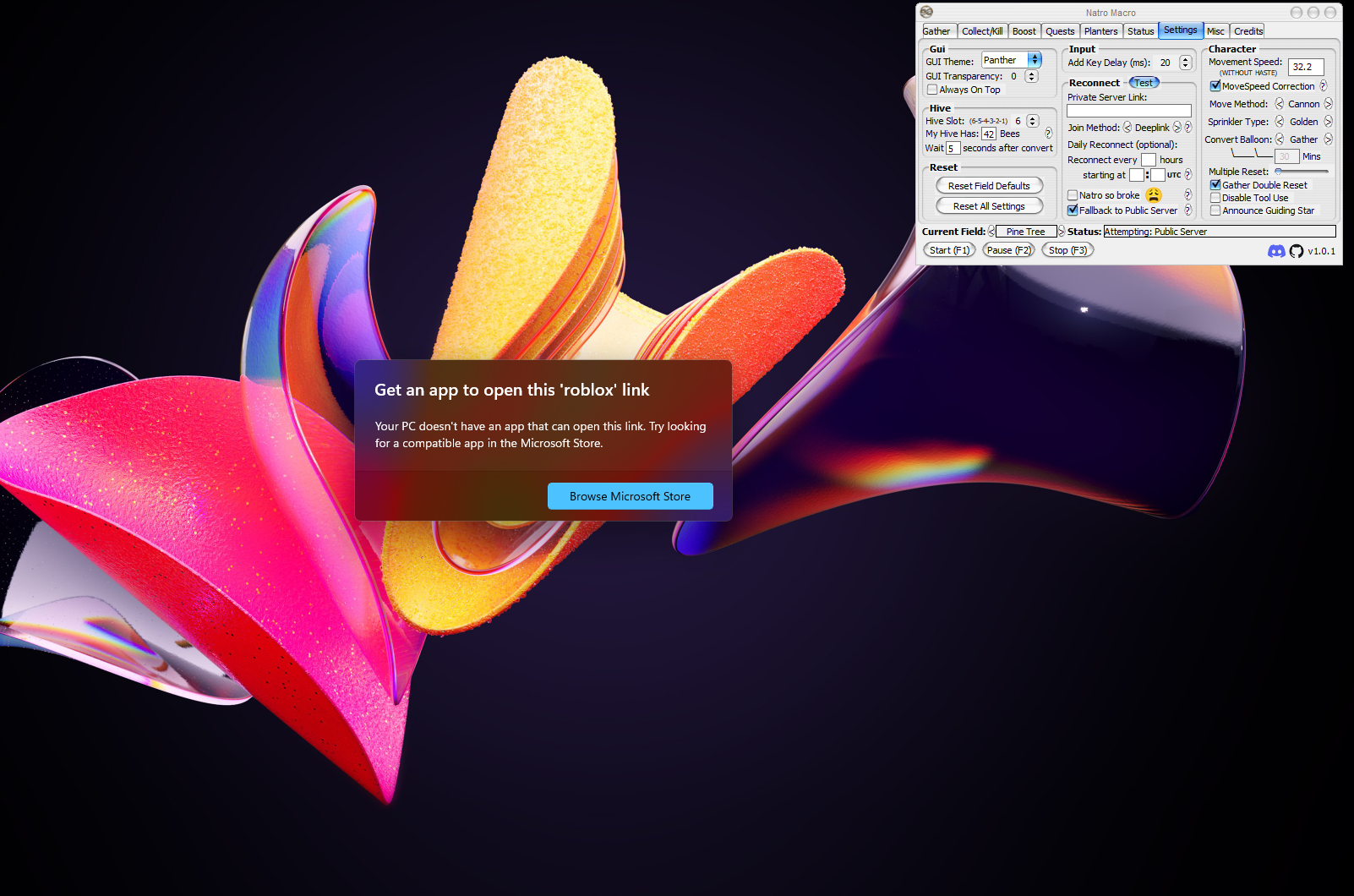Choose next Join Method after Deeplink
The height and width of the screenshot is (896, 1354).
[1177, 128]
